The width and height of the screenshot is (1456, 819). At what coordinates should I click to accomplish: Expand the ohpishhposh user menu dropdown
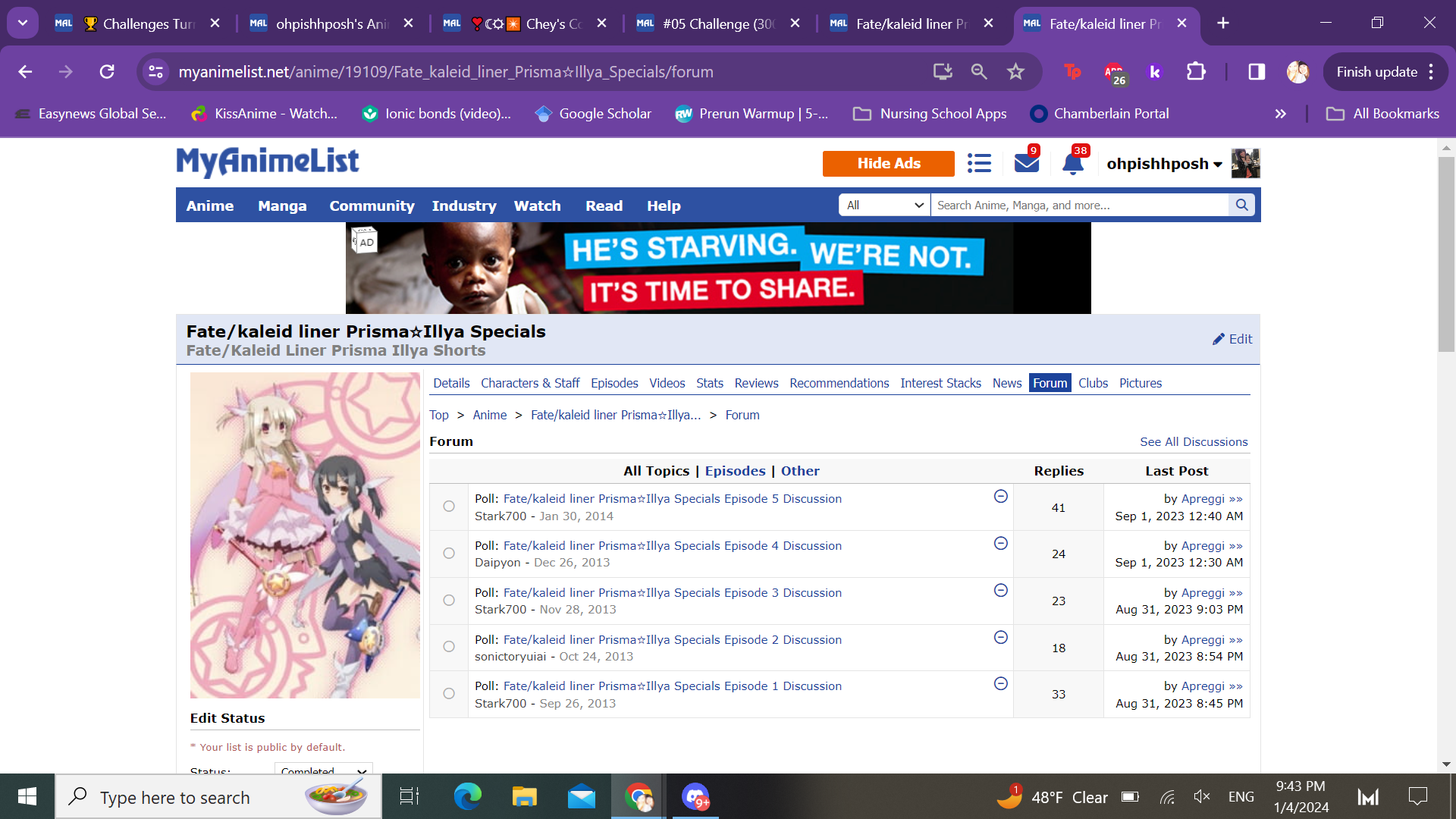1217,164
